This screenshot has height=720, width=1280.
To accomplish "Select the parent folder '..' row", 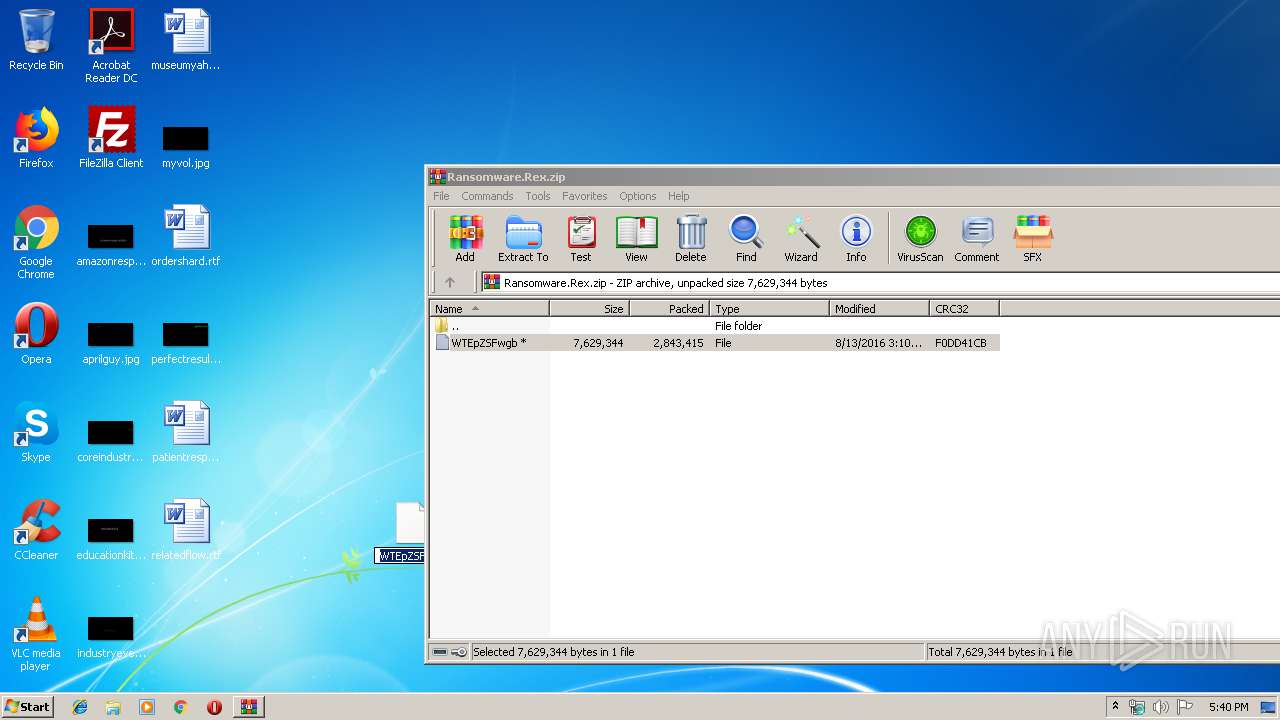I will click(715, 326).
